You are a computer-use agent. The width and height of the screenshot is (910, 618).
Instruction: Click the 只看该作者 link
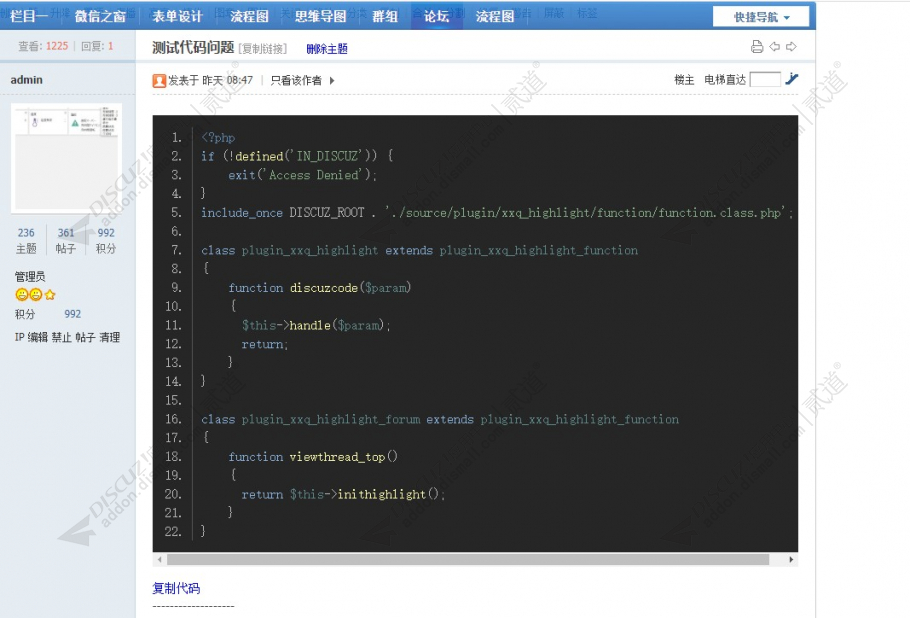tap(296, 81)
